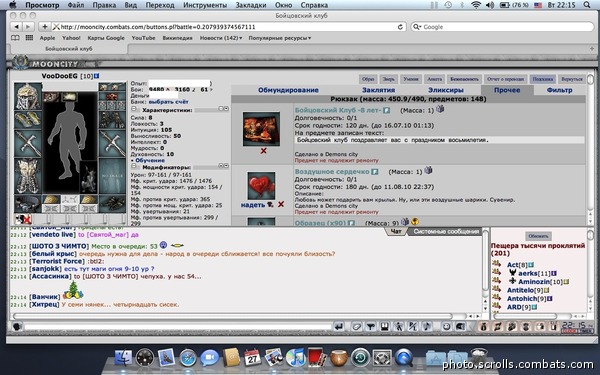The width and height of the screenshot is (600, 375).
Task: Add bookmark with Safari plus button
Action: coord(45,27)
